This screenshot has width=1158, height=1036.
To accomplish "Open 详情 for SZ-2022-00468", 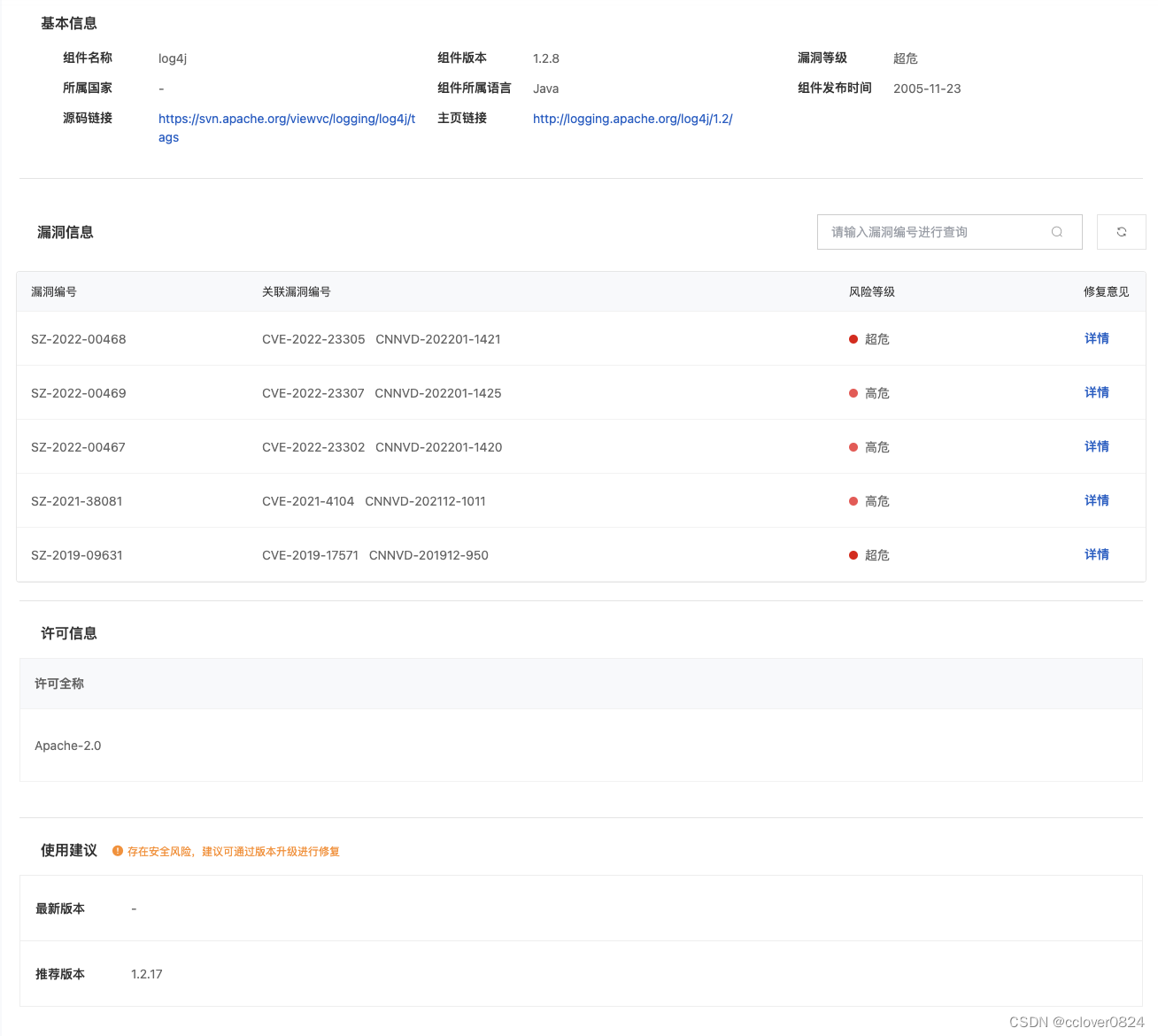I will pyautogui.click(x=1096, y=338).
